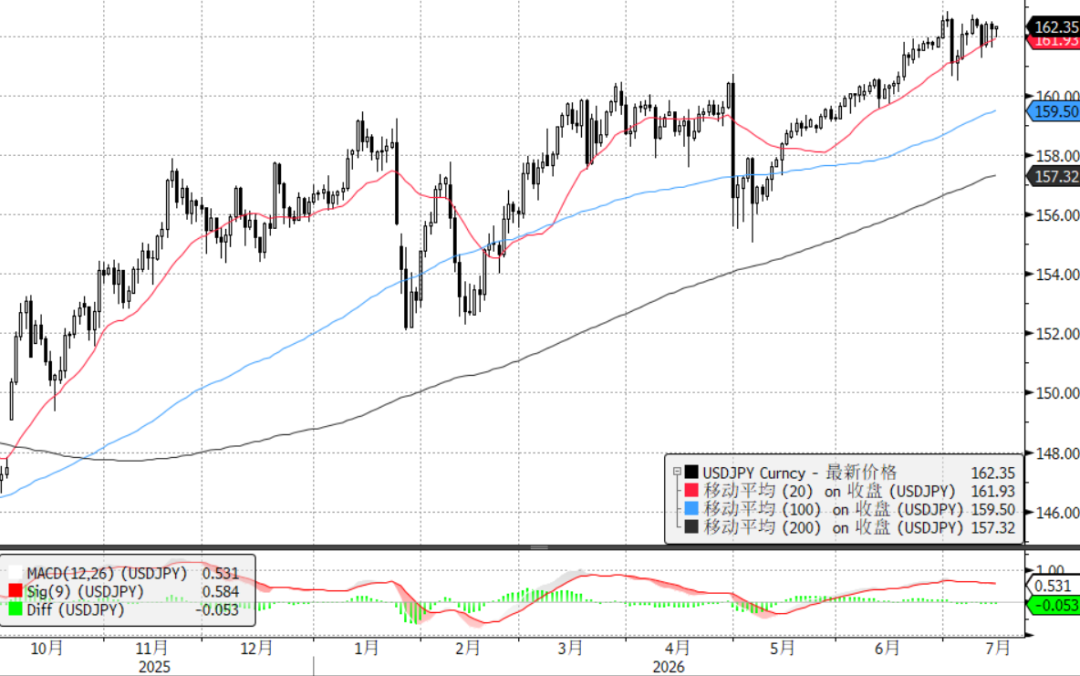The width and height of the screenshot is (1080, 676).
Task: Select the dark gray 移动平均 (200) legend swatch
Action: coord(692,527)
